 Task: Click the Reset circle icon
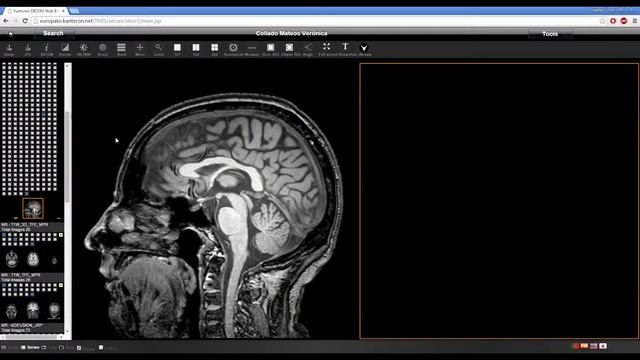[x=102, y=49]
